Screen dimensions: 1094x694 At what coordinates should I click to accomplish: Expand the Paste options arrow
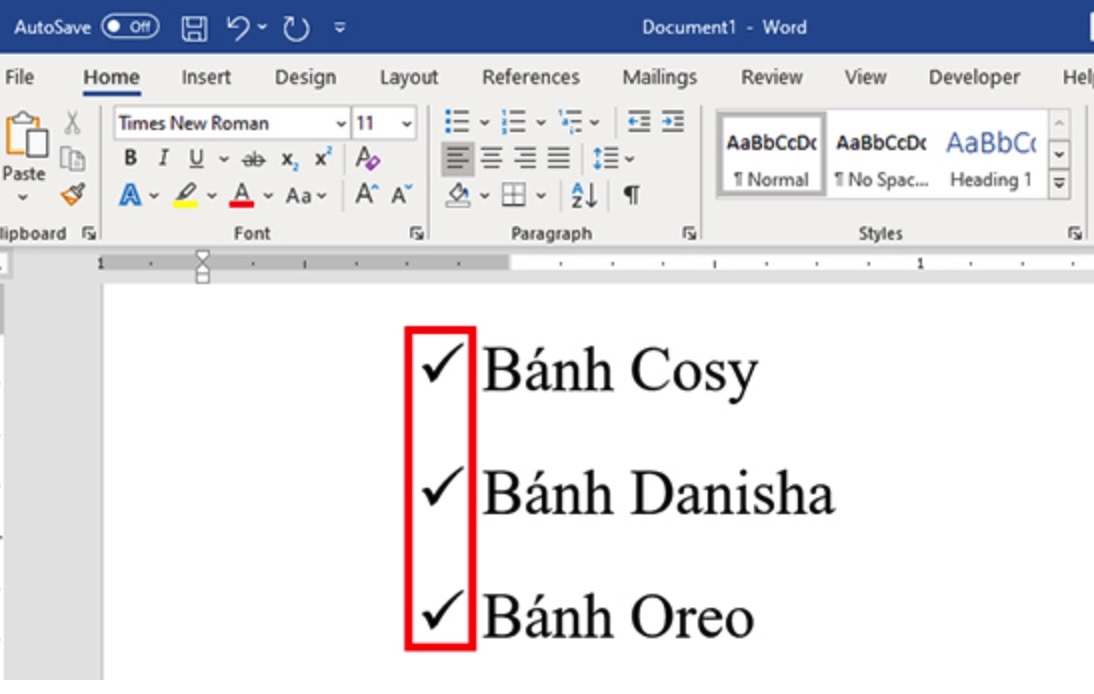23,197
